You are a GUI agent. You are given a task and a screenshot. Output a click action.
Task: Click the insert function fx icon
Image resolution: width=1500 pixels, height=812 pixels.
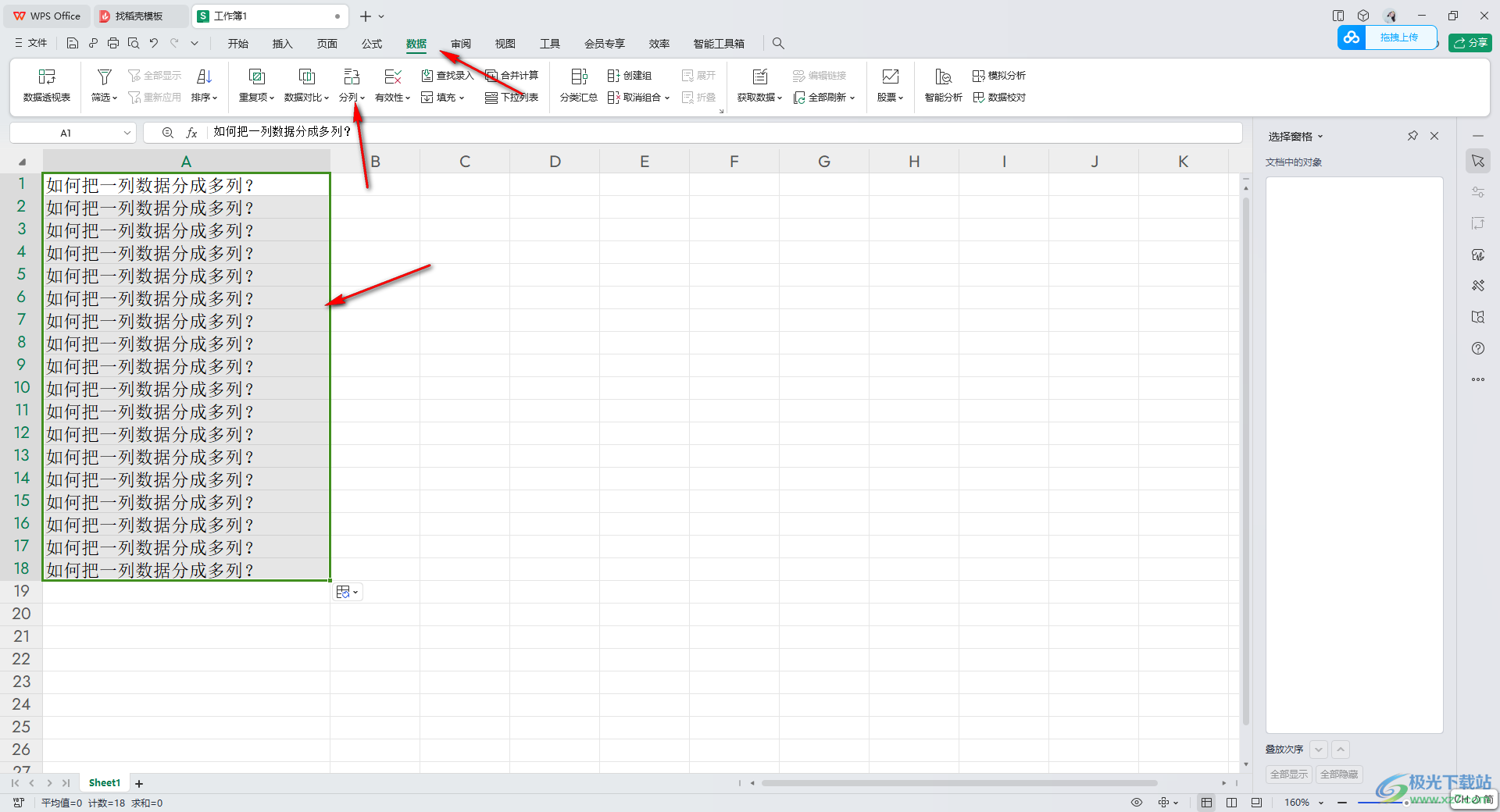coord(191,133)
